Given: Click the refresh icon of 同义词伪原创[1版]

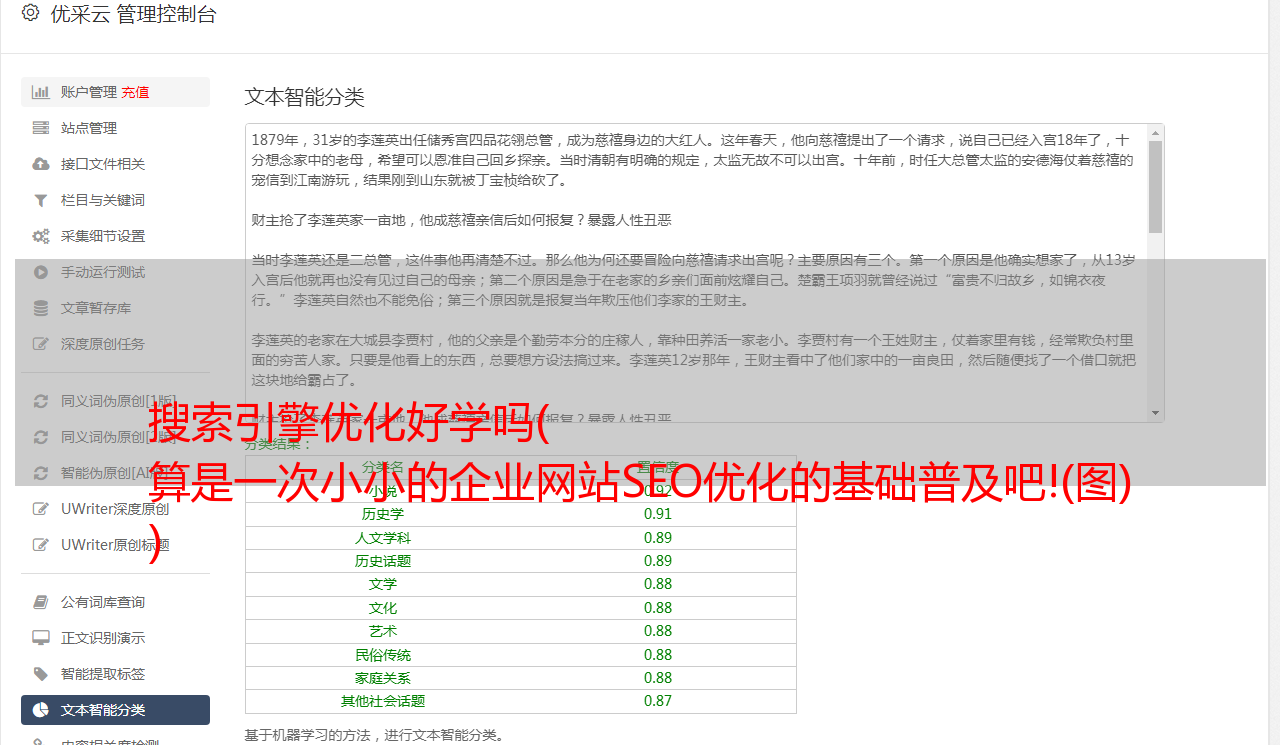Looking at the screenshot, I should (x=40, y=401).
